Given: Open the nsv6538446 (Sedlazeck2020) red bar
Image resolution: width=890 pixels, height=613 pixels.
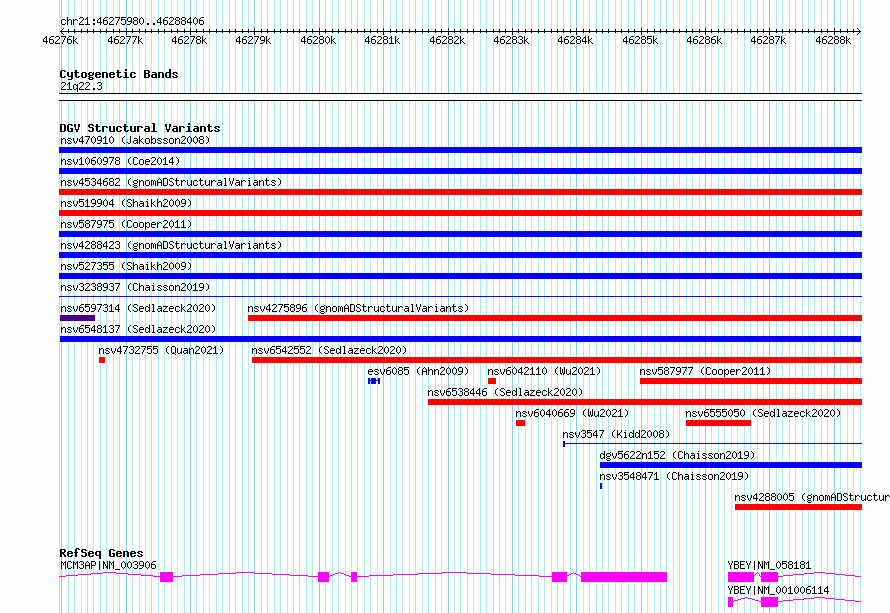Looking at the screenshot, I should (645, 402).
